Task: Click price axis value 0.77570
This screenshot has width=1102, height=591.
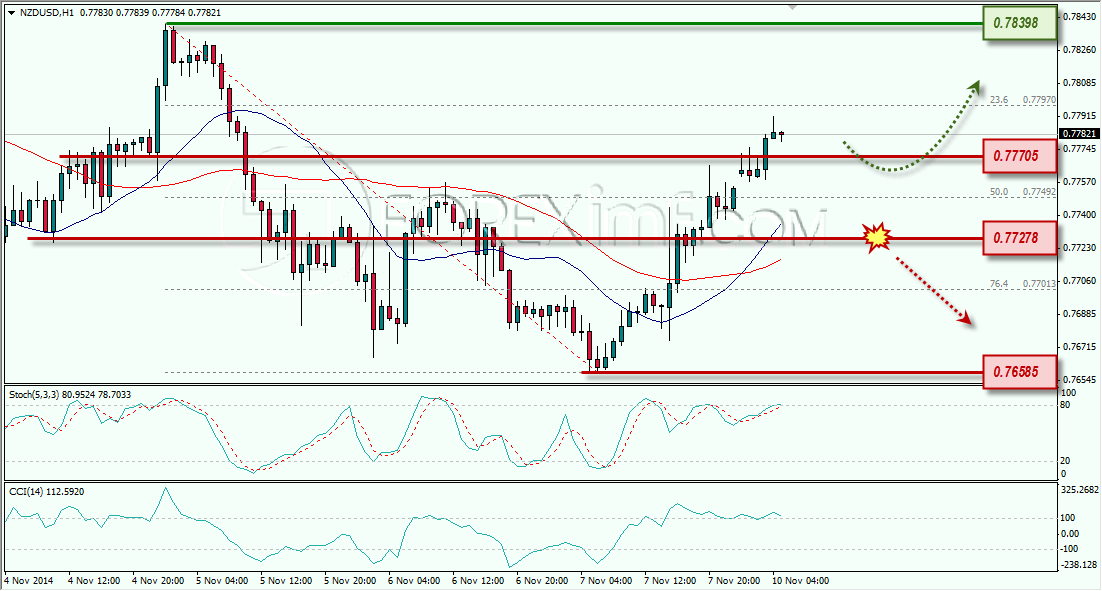Action: (1080, 181)
